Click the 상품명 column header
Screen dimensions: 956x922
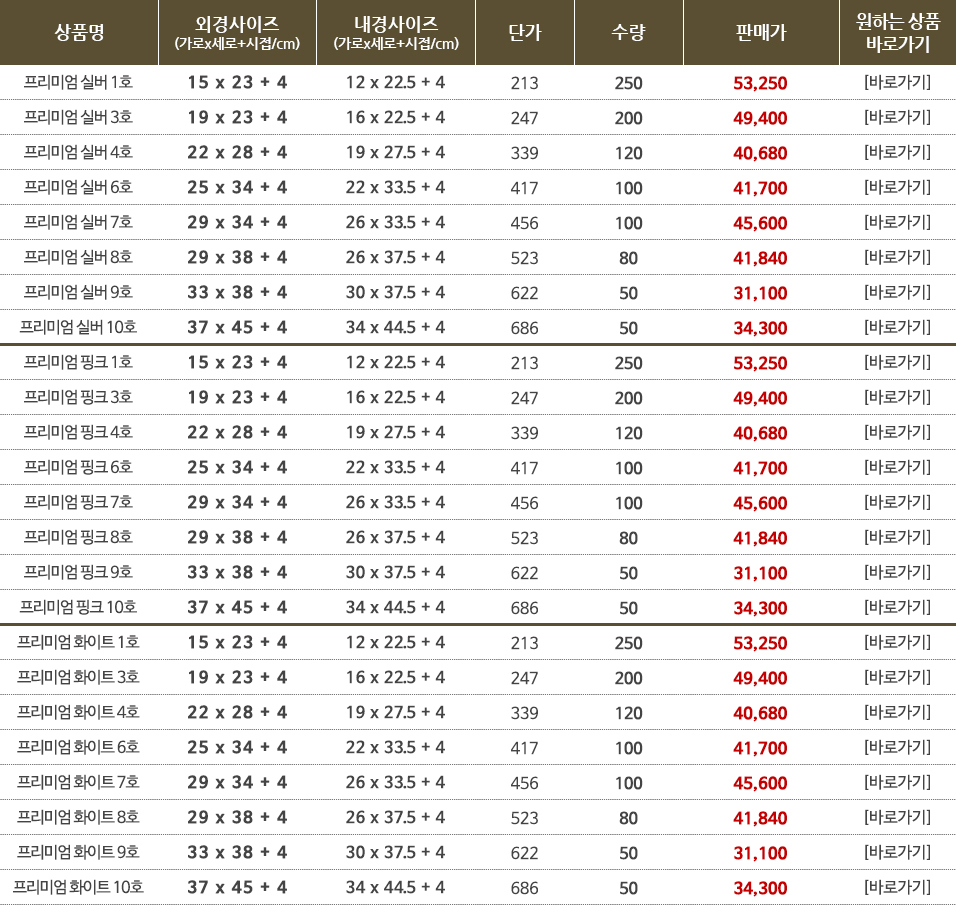pos(79,32)
